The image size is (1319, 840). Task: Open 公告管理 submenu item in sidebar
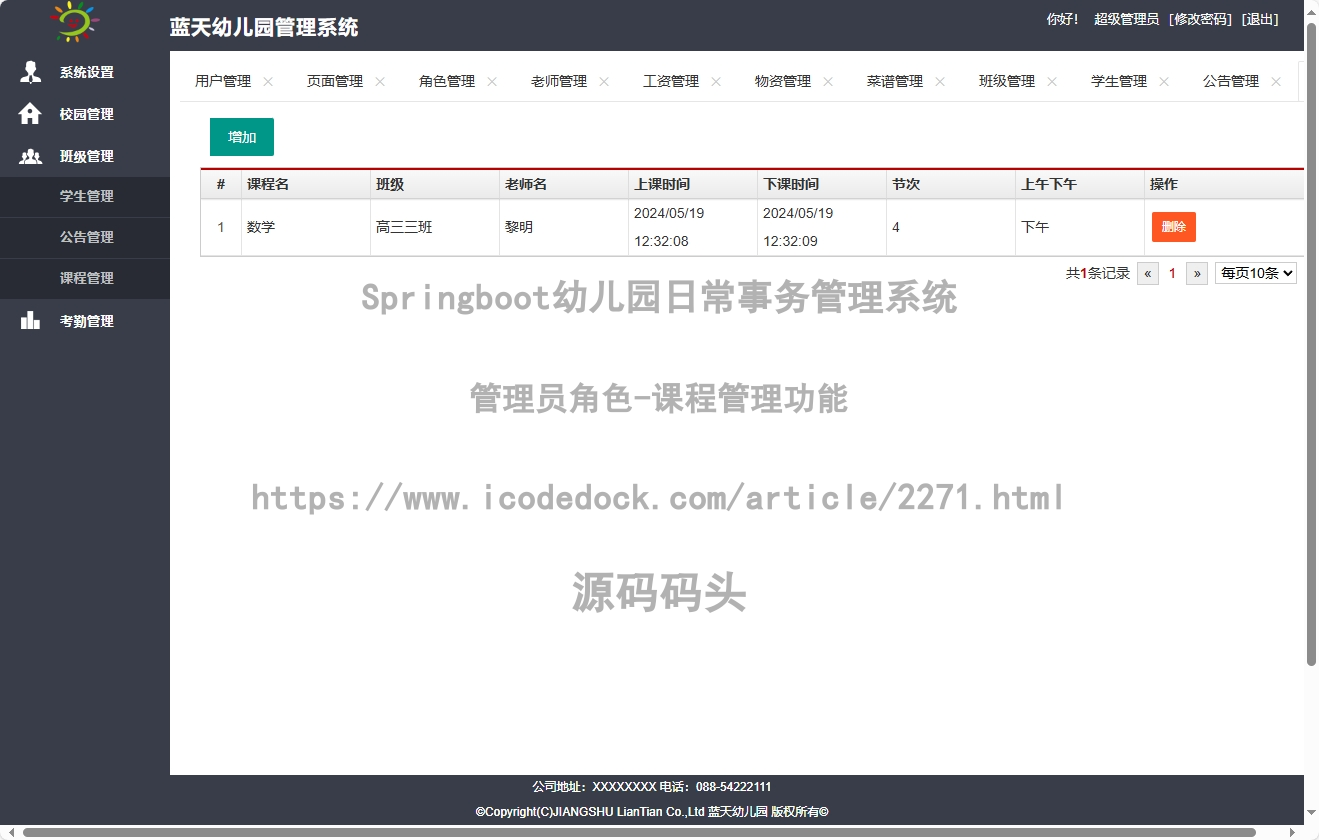[85, 237]
